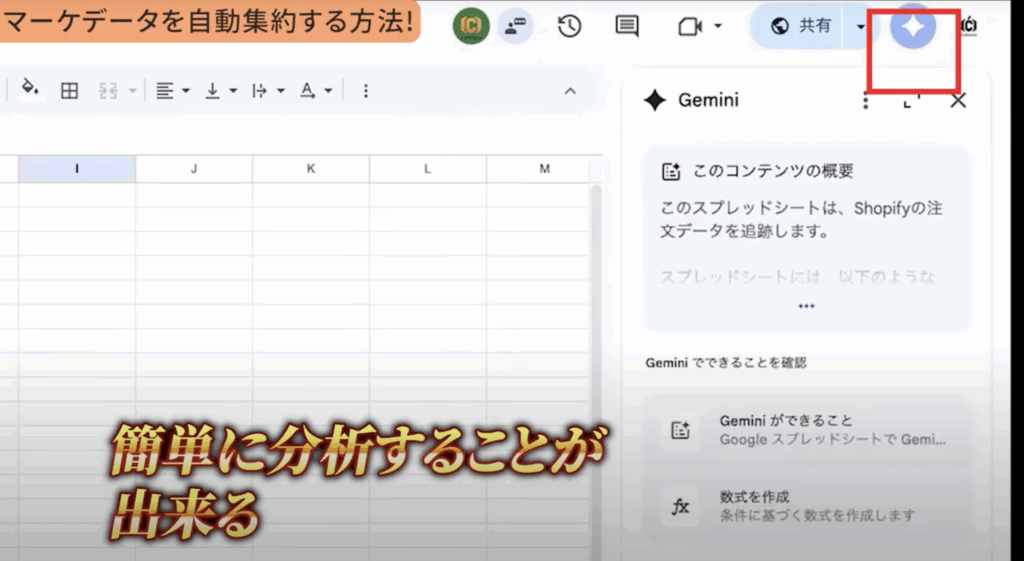1024x561 pixels.
Task: Expand the share options dropdown arrow
Action: pyautogui.click(x=861, y=27)
